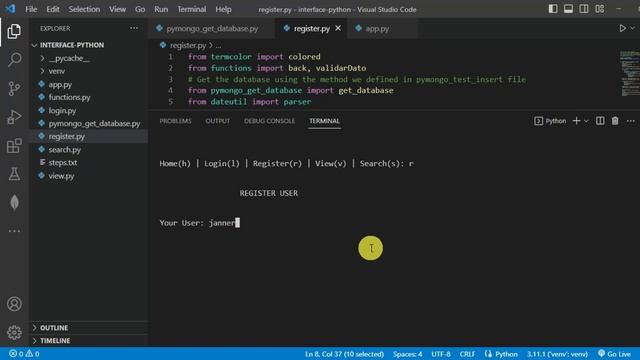Open the Go menu
This screenshot has height=360, width=640.
[140, 9]
